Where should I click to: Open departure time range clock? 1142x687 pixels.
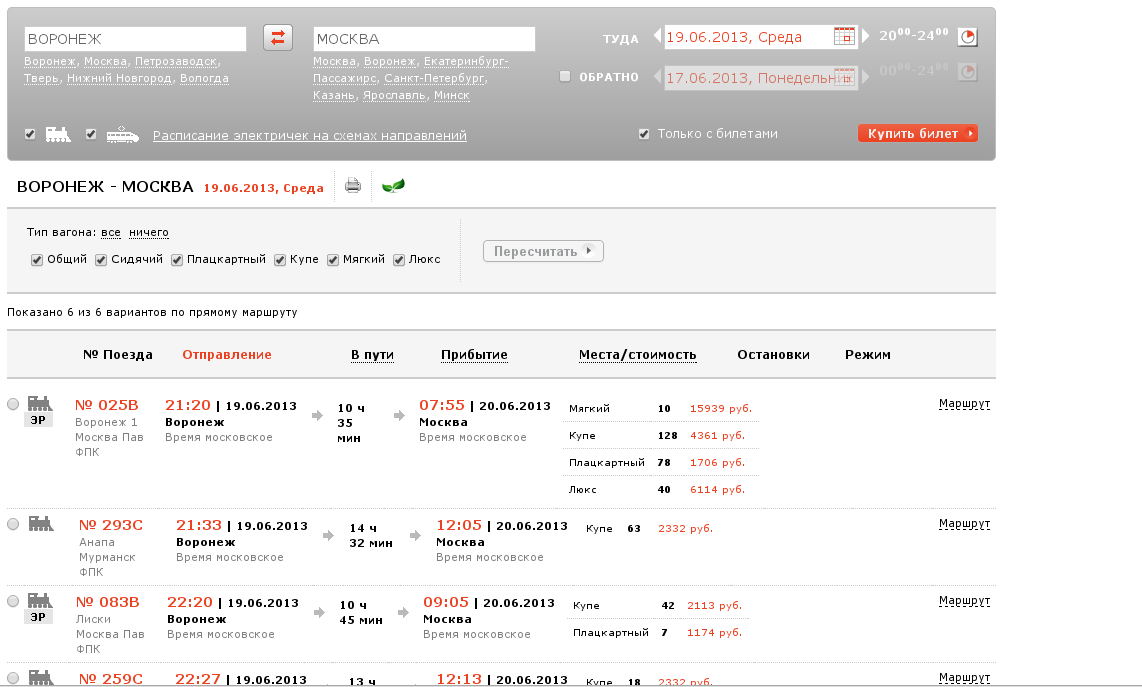pyautogui.click(x=967, y=37)
